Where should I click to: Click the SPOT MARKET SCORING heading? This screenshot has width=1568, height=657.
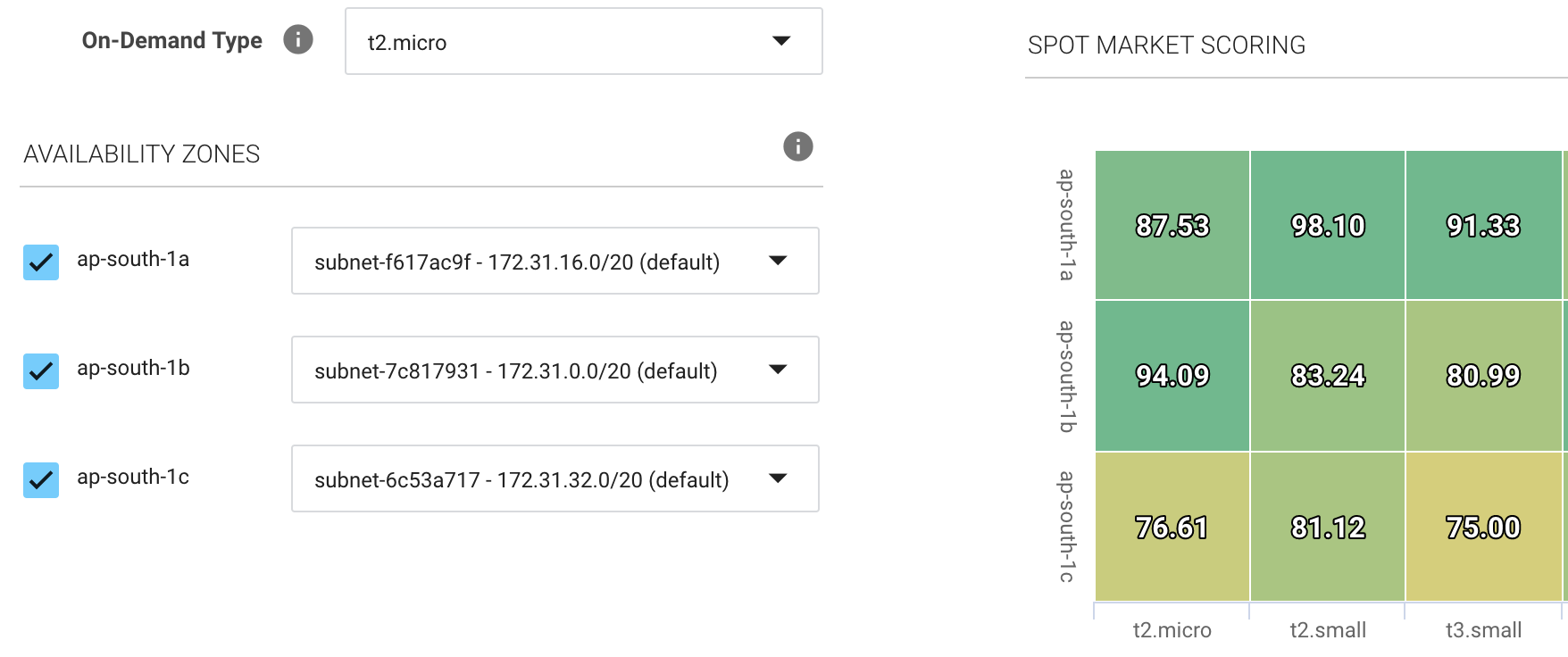pos(1167,45)
